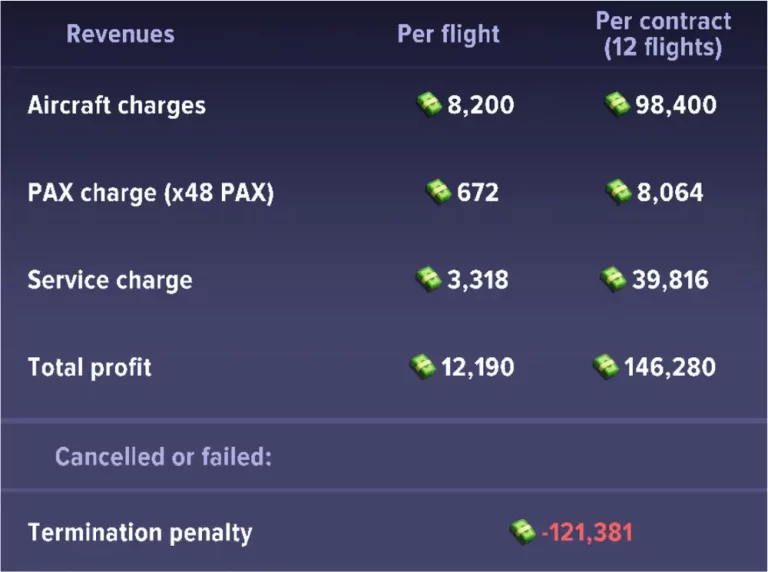Click the Termination penalty label

(140, 532)
